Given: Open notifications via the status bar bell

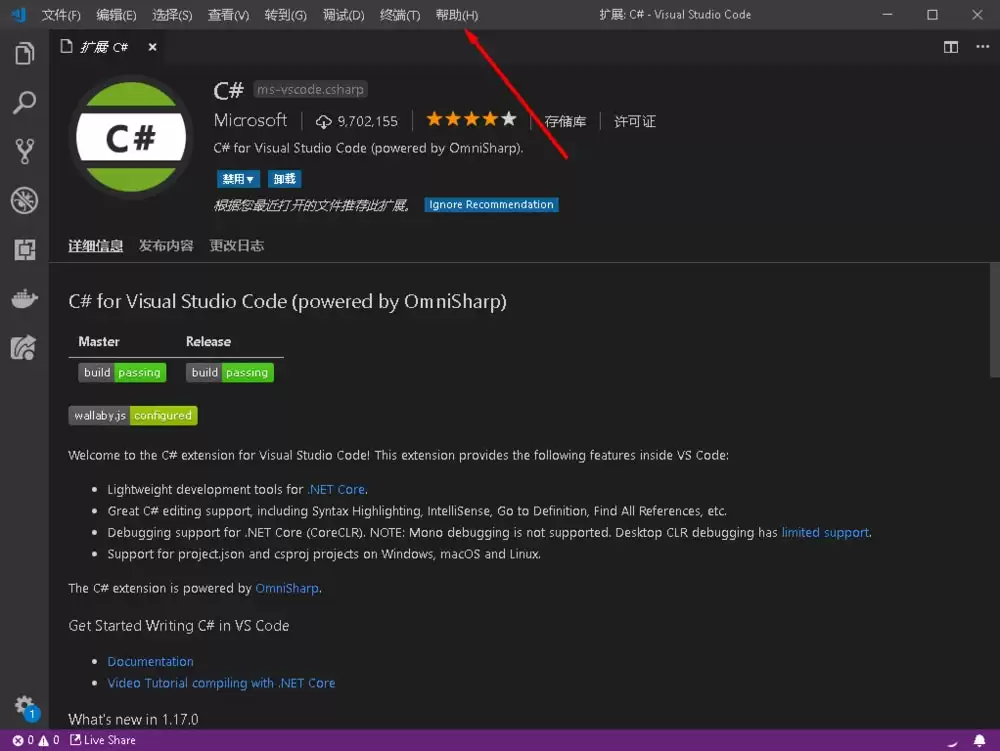Looking at the screenshot, I should [981, 740].
